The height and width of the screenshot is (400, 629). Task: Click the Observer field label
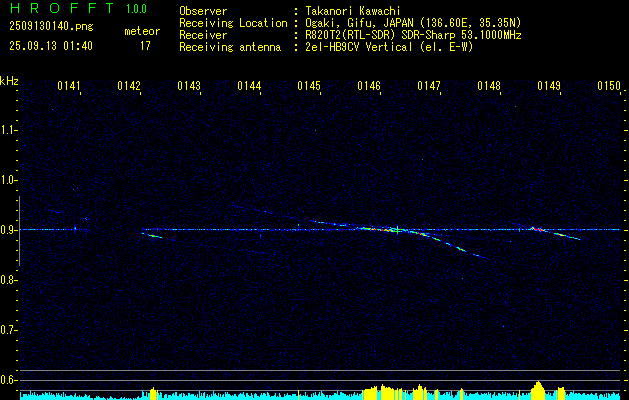pyautogui.click(x=203, y=11)
